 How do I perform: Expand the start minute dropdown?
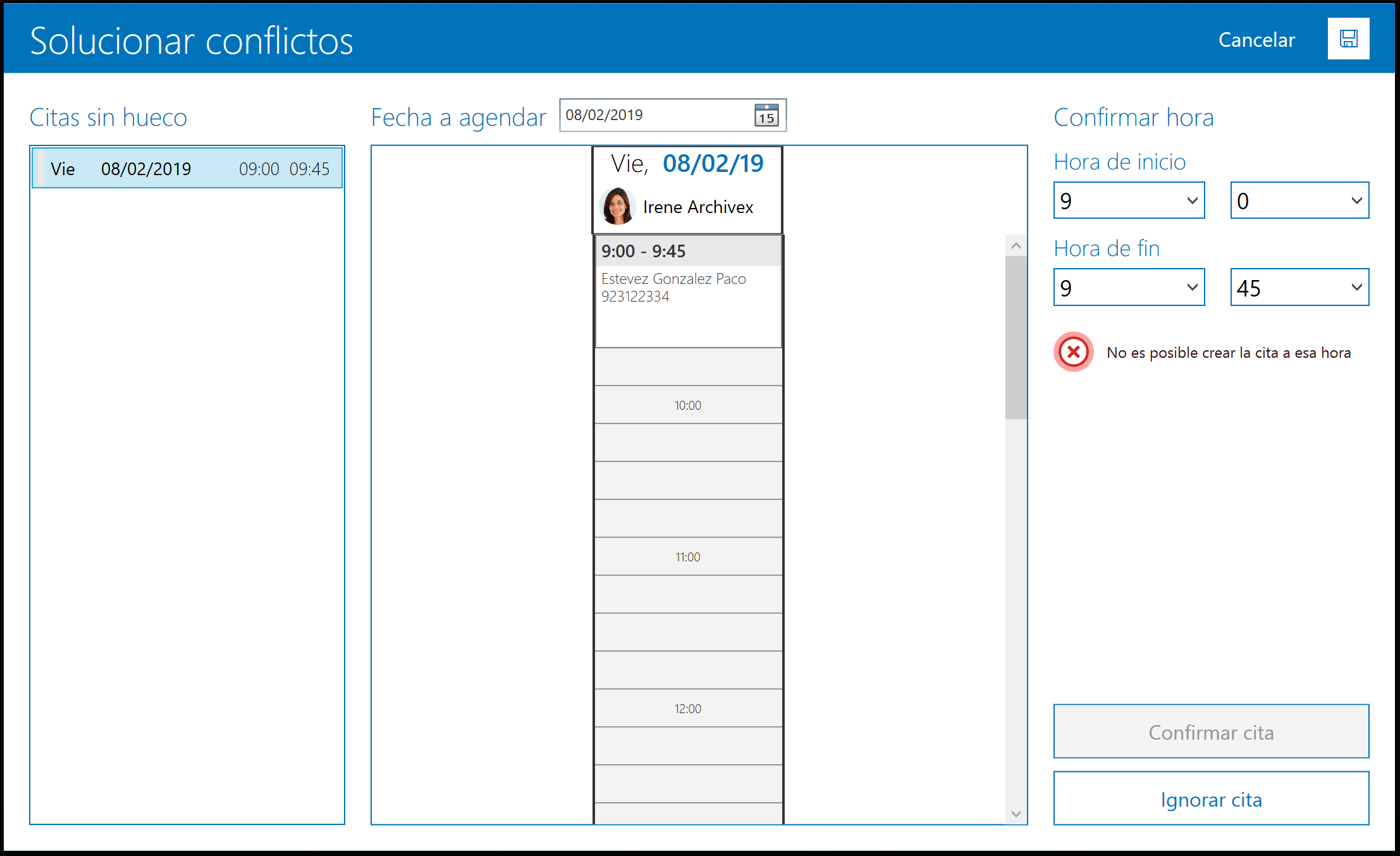1299,200
